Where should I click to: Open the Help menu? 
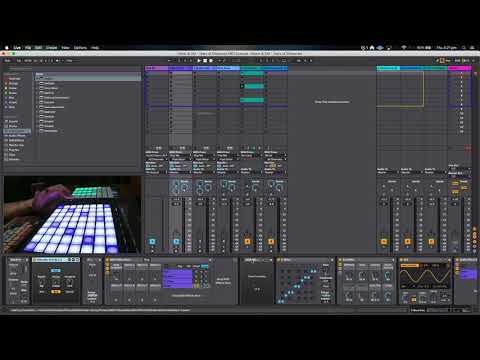pyautogui.click(x=95, y=48)
